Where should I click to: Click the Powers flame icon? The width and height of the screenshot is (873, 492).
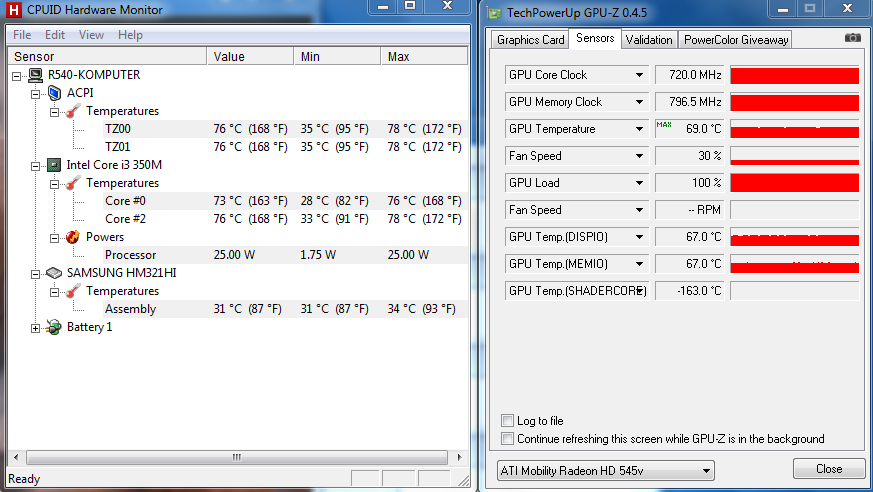click(73, 237)
